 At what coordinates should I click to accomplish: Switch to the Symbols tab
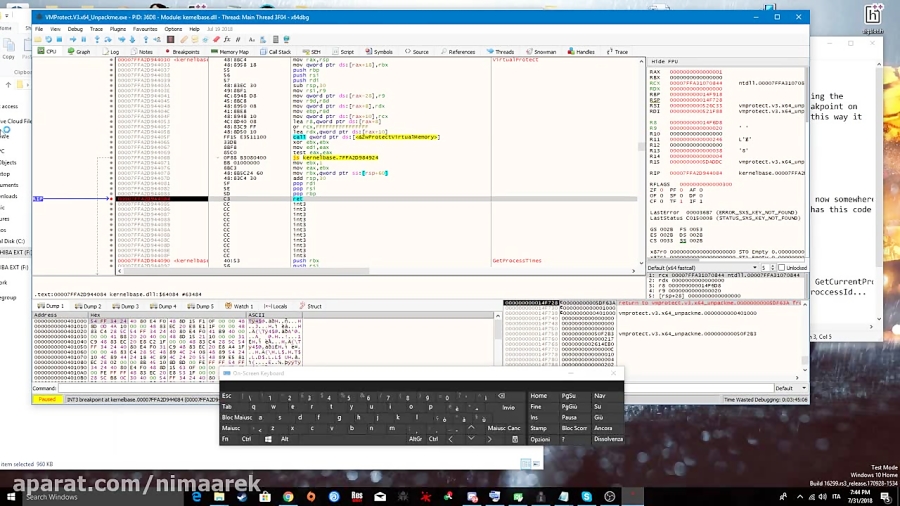[379, 52]
